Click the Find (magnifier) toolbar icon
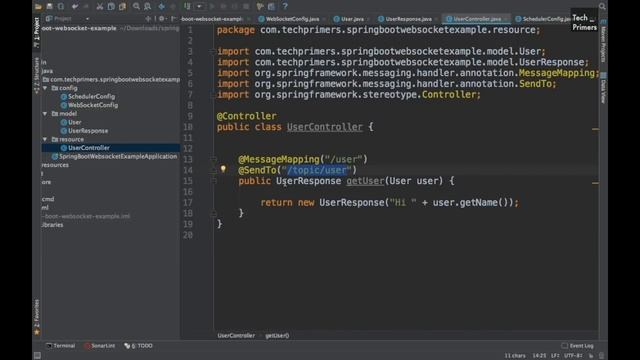This screenshot has height=360, width=640. (136, 7)
